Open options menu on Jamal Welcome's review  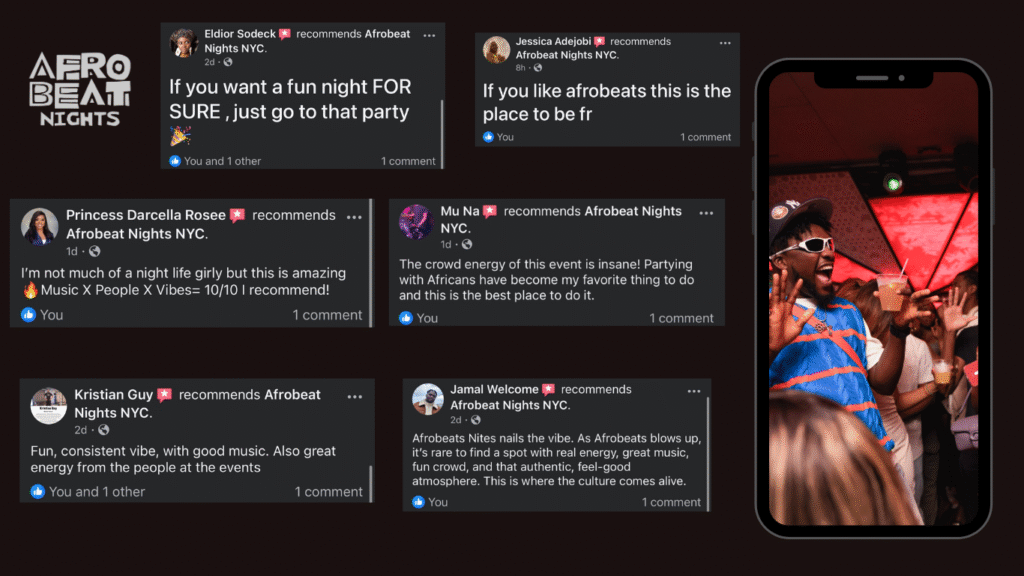tap(692, 390)
